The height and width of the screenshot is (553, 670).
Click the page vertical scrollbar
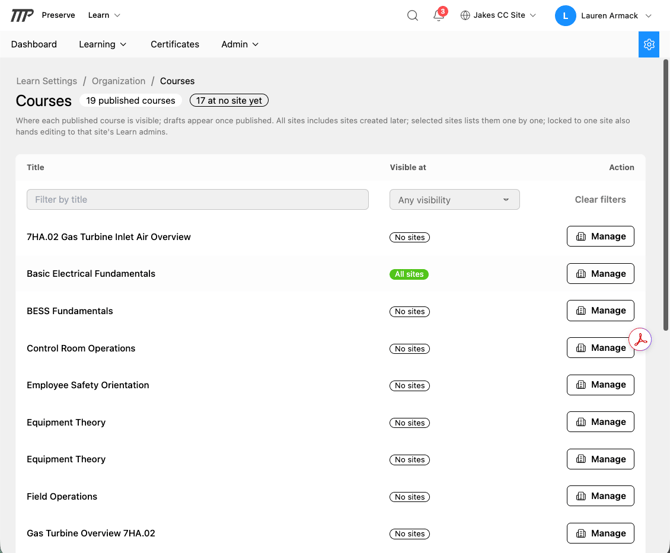(665, 195)
